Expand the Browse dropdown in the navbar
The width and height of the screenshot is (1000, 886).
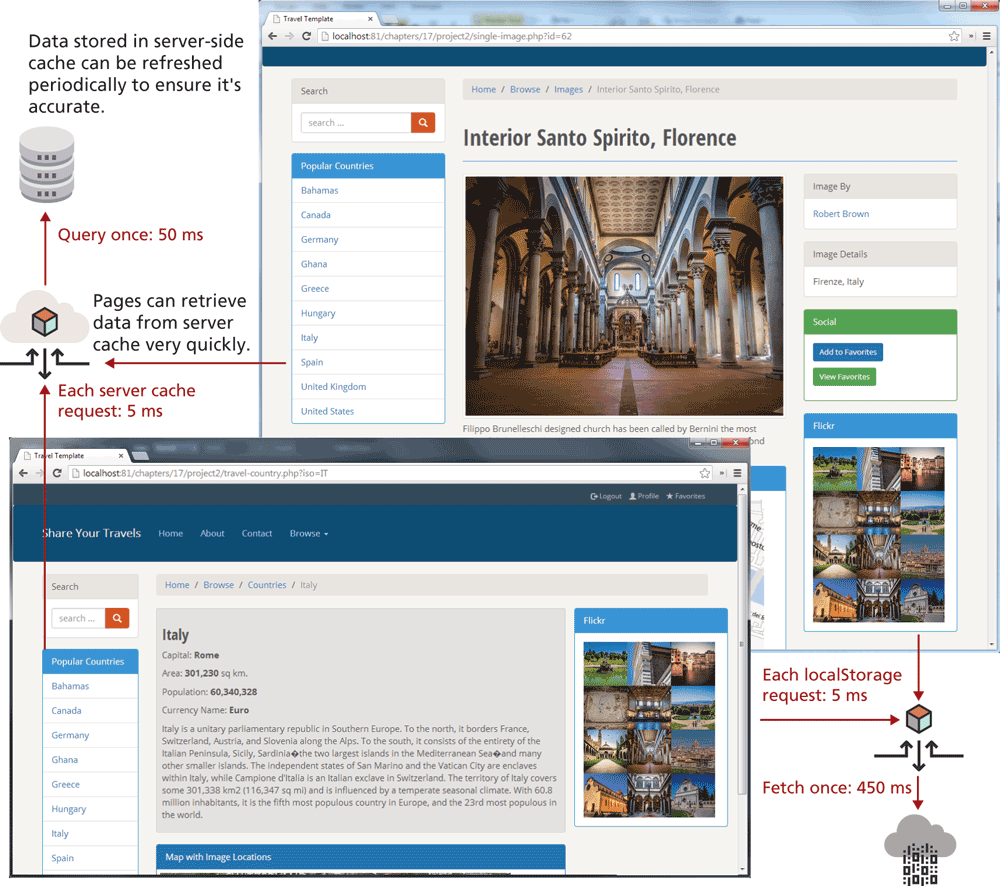pyautogui.click(x=308, y=534)
